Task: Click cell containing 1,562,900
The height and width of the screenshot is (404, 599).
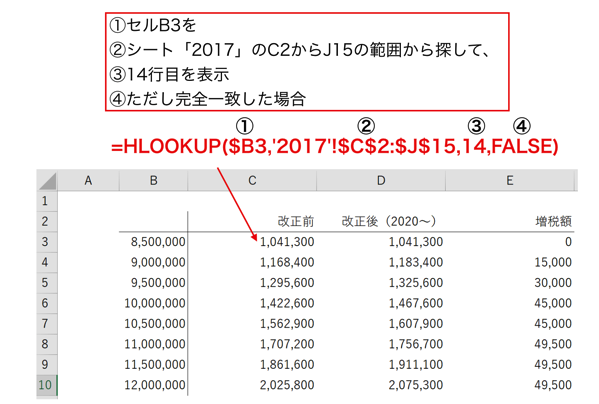Action: click(252, 324)
